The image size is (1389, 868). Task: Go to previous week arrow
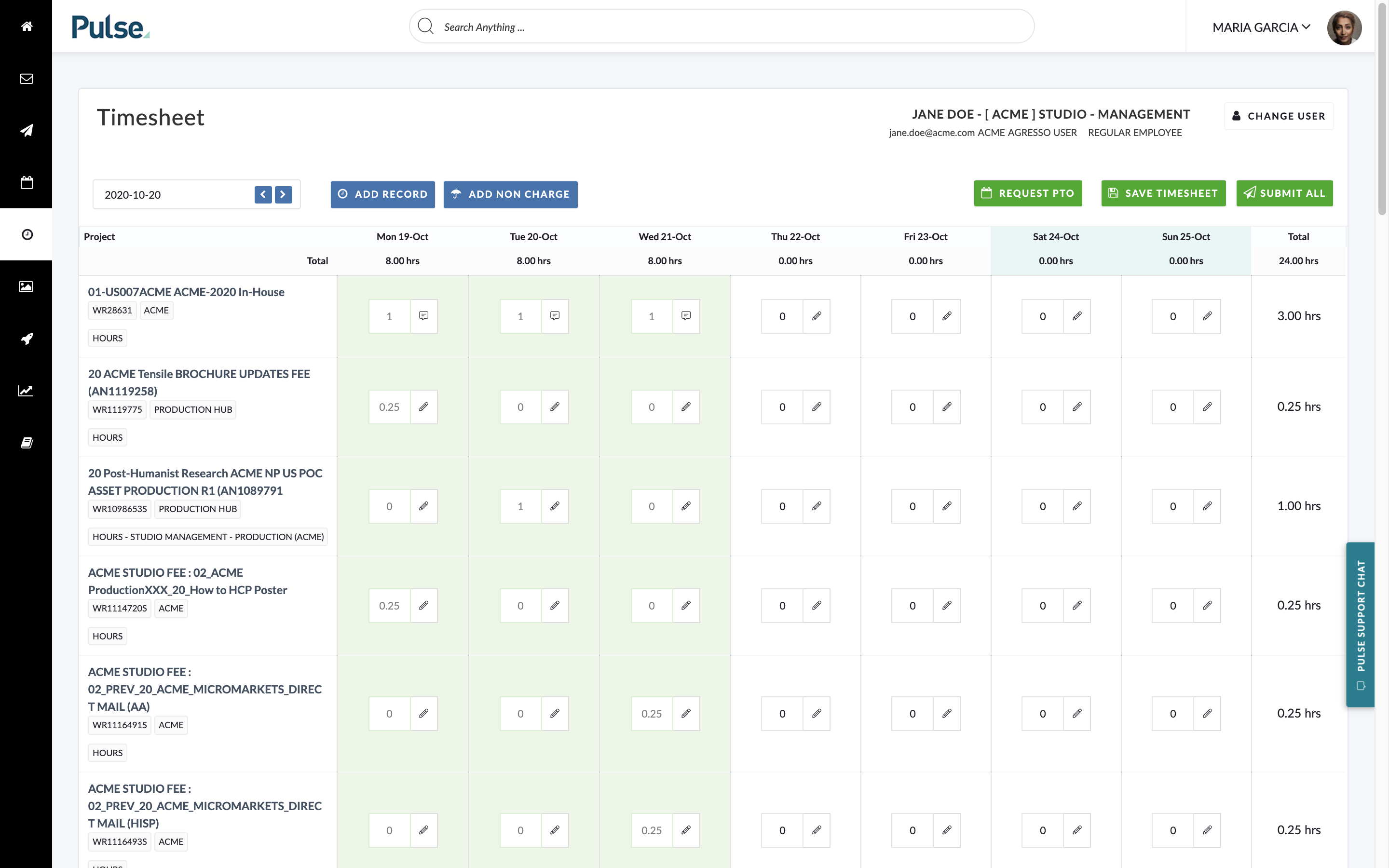point(263,195)
